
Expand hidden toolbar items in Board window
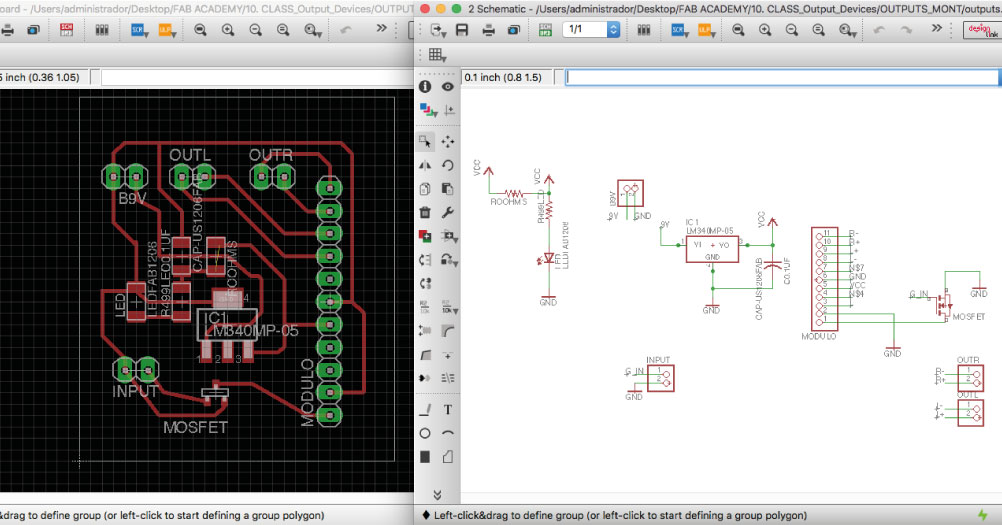[x=382, y=29]
